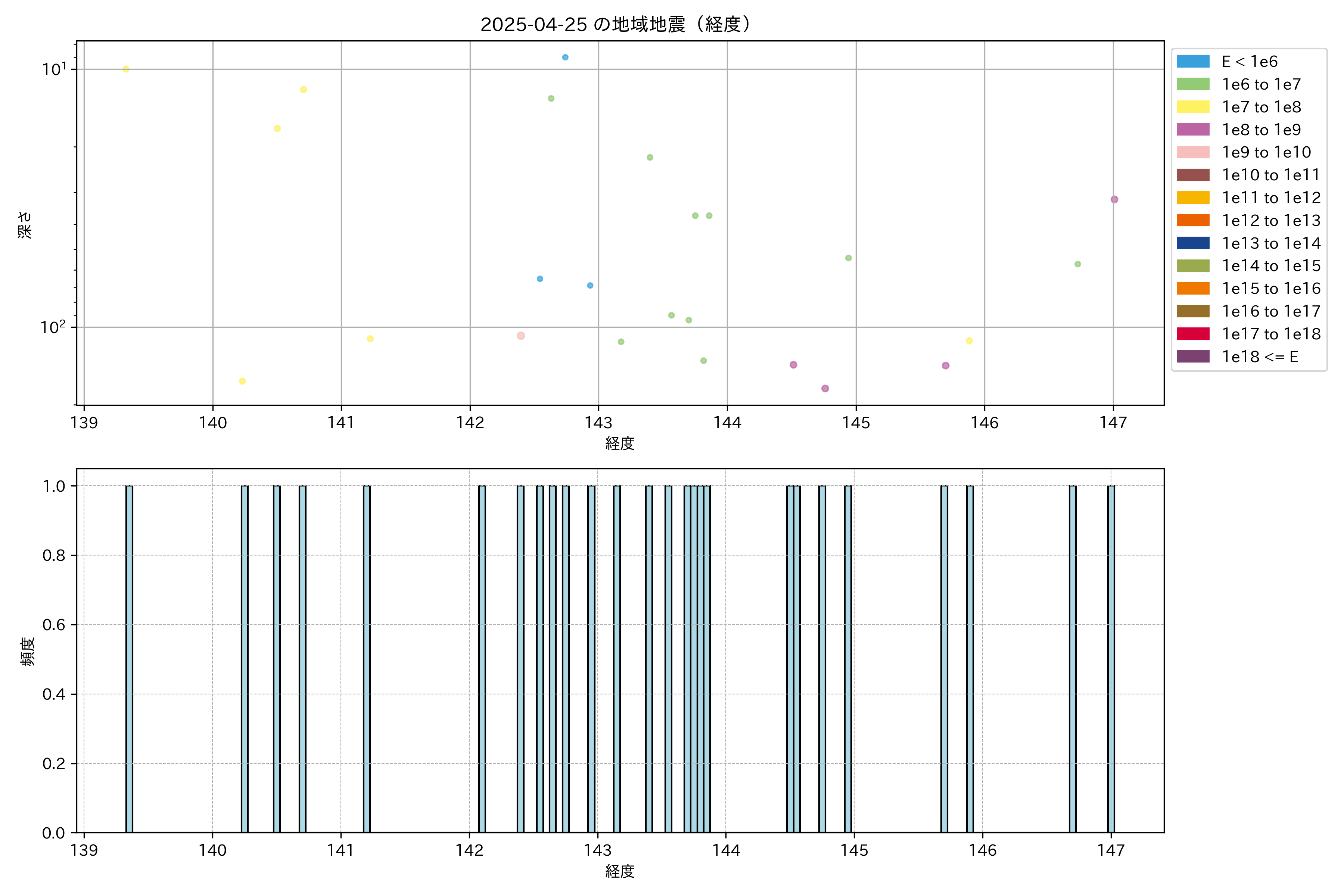Click the pink data point near longitude 142.4

[520, 336]
